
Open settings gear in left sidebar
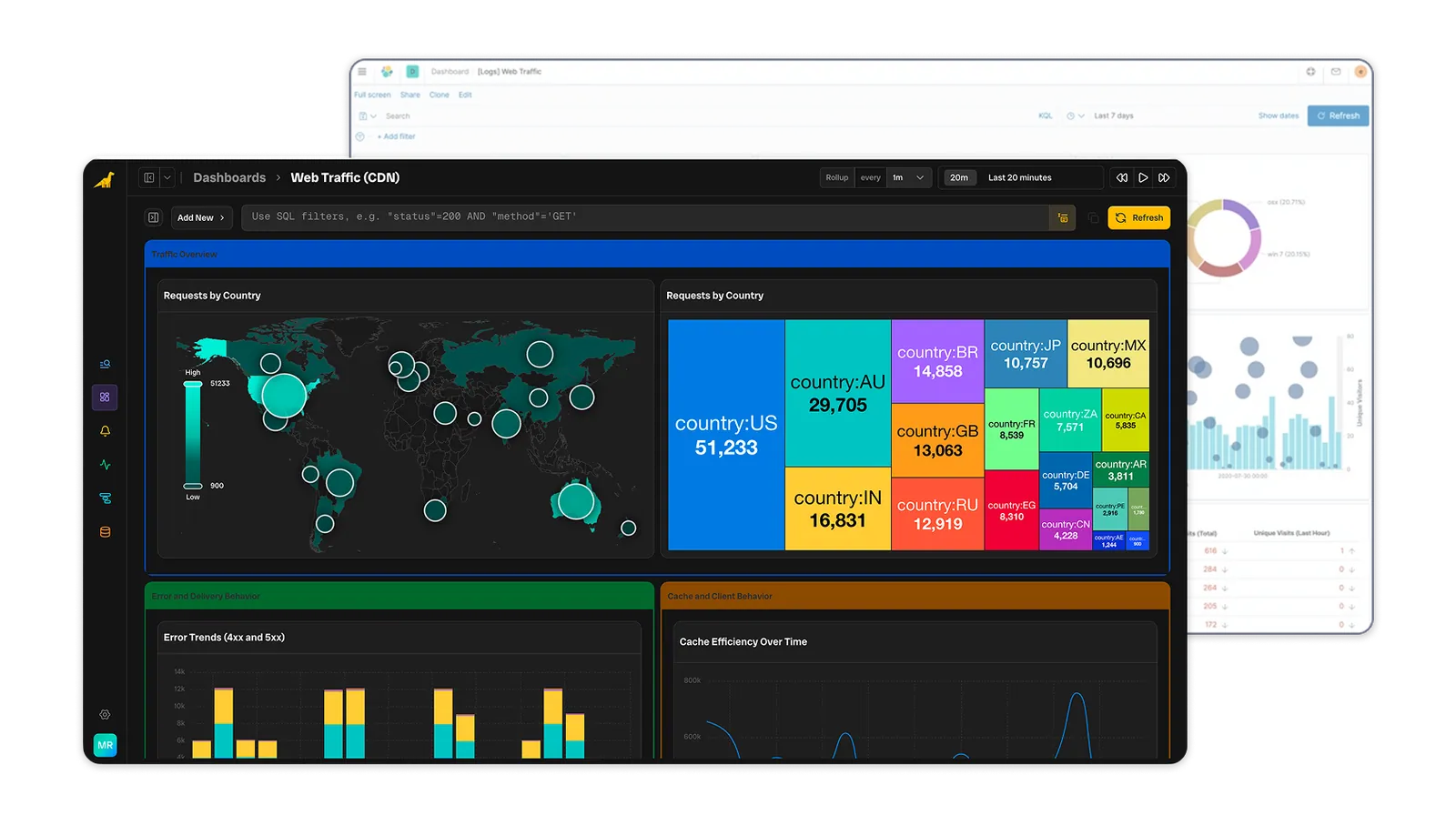coord(105,715)
